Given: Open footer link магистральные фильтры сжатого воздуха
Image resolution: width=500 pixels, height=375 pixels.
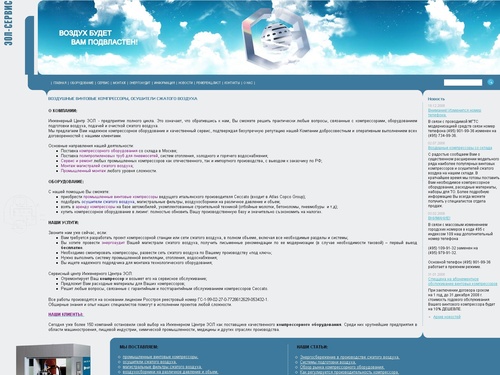Looking at the screenshot, I should 162,367.
